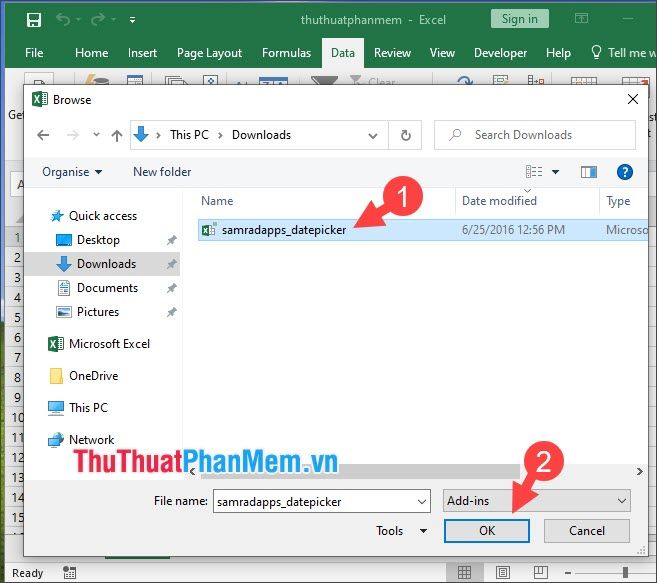Open the dialog Help question mark icon
The height and width of the screenshot is (583, 657).
click(x=625, y=172)
